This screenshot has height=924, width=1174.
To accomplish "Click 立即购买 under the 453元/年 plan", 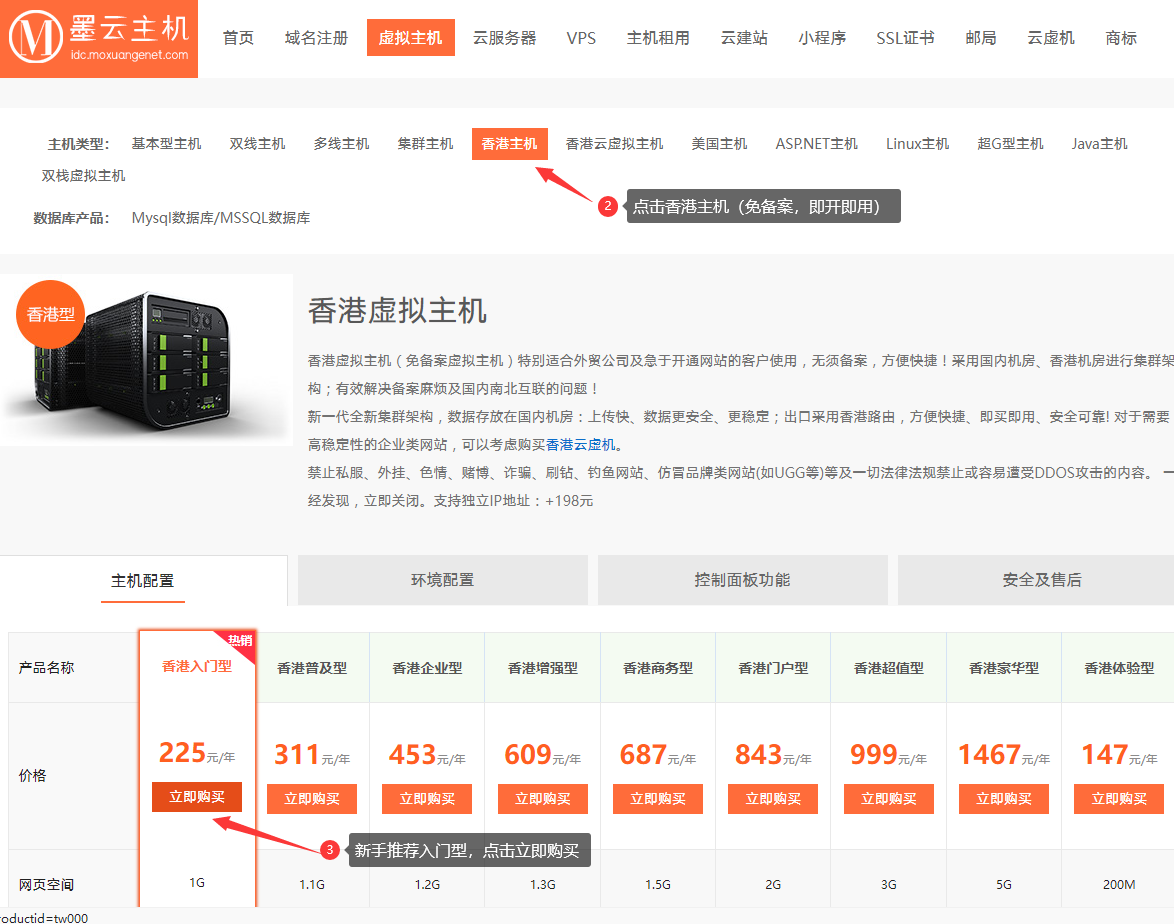I will pos(428,799).
